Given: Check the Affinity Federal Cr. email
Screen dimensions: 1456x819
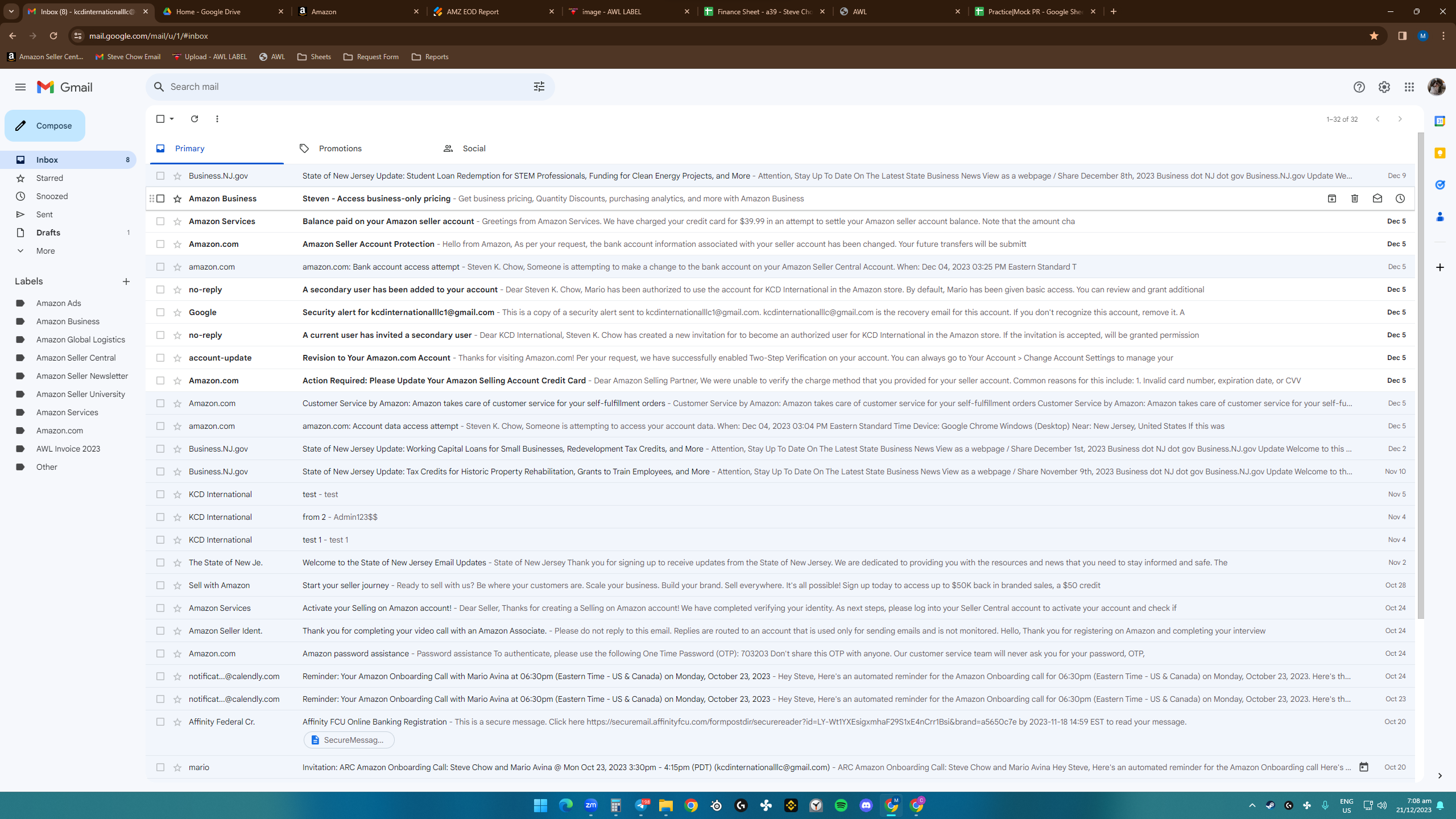Looking at the screenshot, I should pos(160,722).
